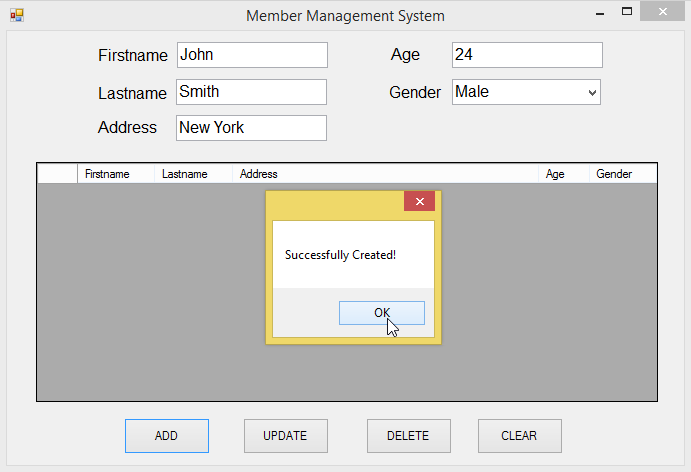Click the Age column header
This screenshot has height=472, width=691.
(x=563, y=174)
